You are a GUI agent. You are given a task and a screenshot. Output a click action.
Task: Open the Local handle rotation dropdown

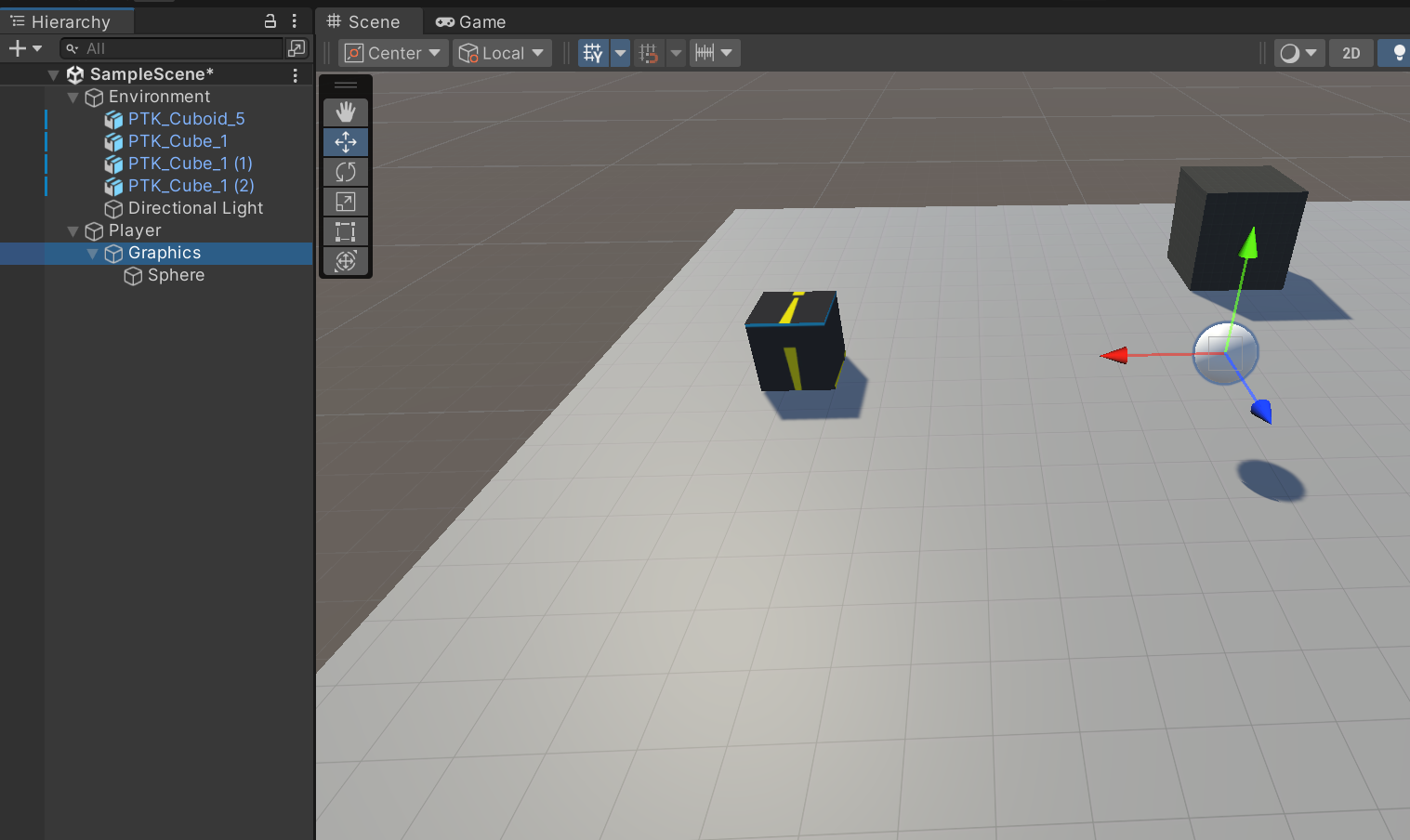(x=502, y=53)
